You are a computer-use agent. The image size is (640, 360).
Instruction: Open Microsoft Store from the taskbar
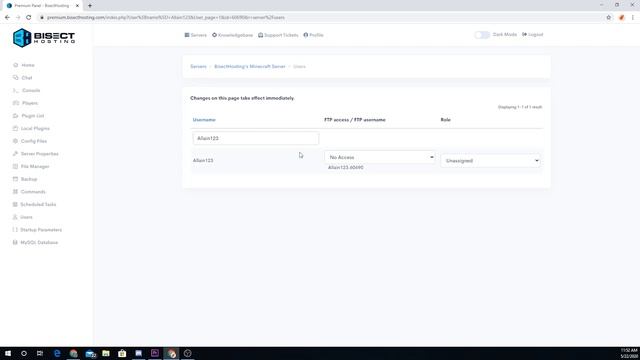(122, 353)
